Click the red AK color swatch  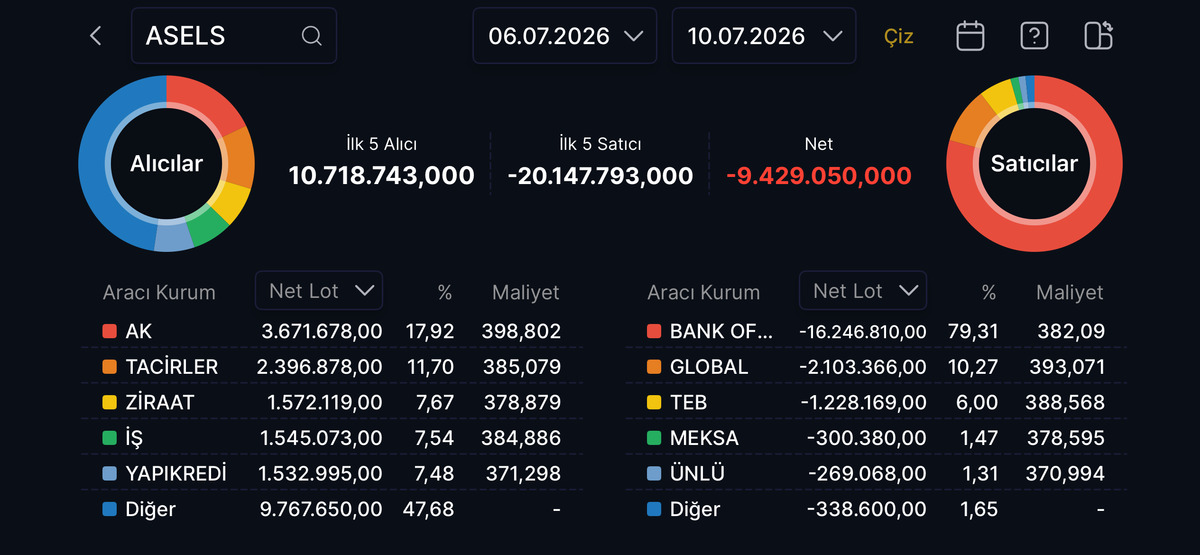click(110, 331)
